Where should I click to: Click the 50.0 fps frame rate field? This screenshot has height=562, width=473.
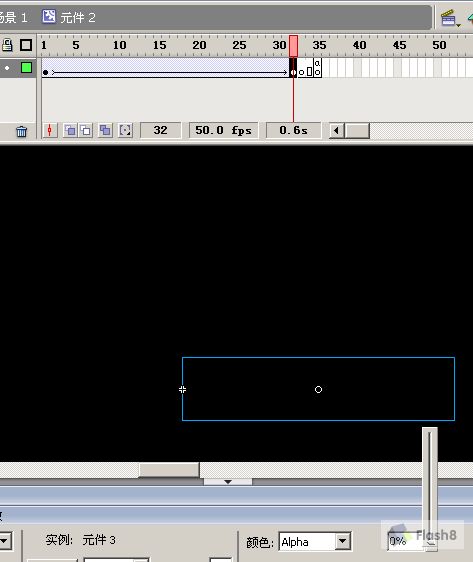pyautogui.click(x=223, y=130)
